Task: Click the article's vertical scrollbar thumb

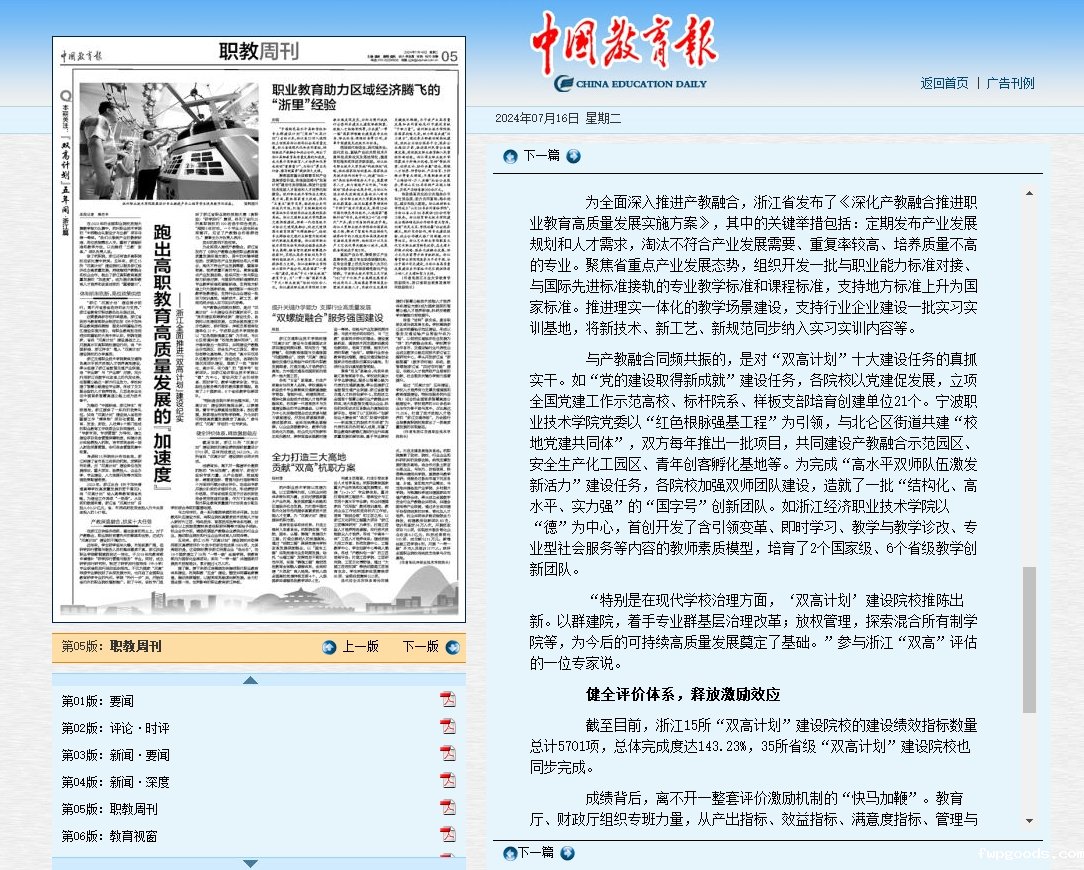Action: (x=1029, y=638)
